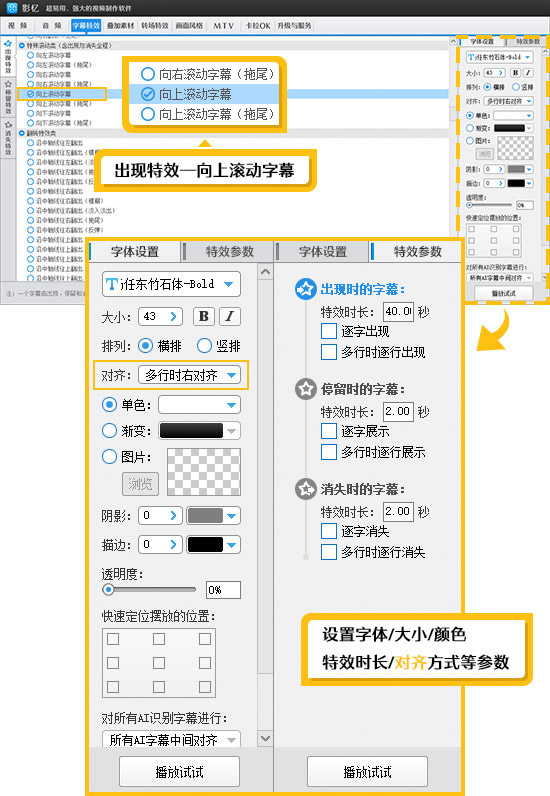Click the star icon beside 消失时的字幕
The image size is (550, 796).
click(306, 489)
